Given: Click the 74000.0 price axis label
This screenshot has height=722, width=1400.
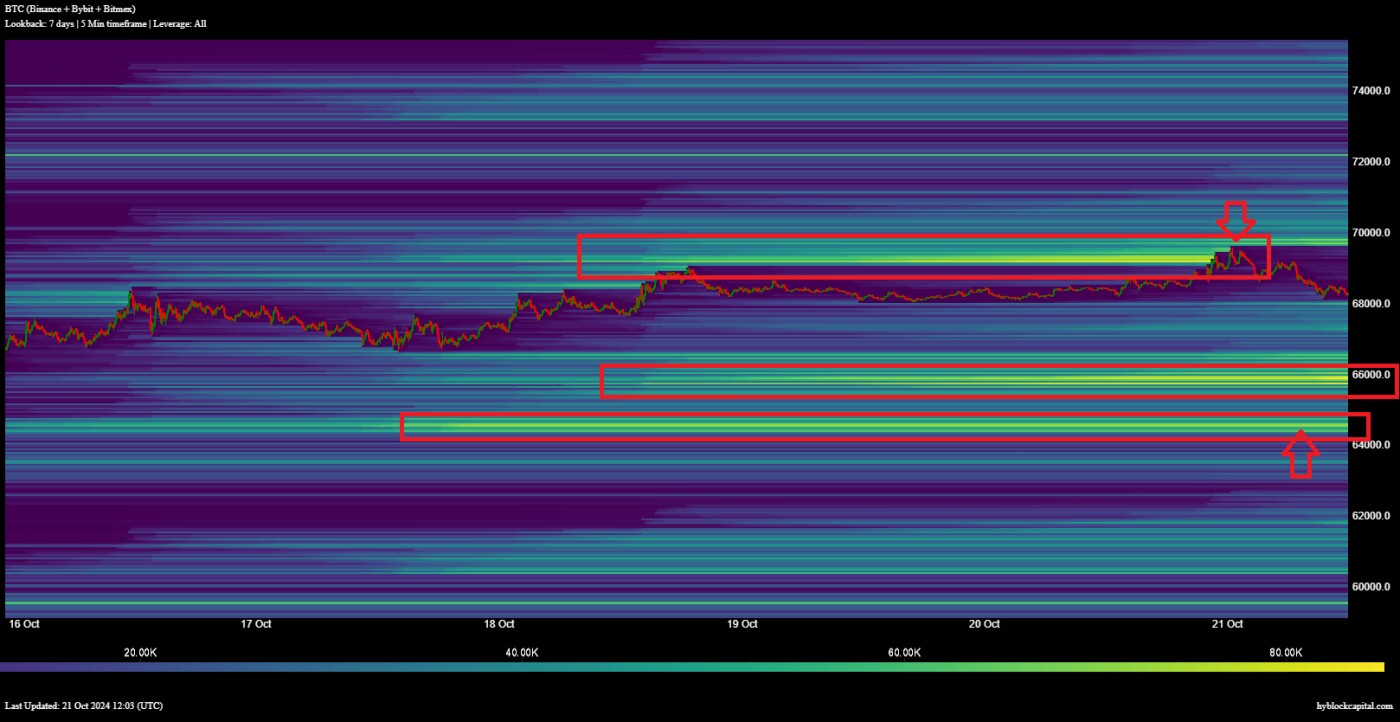Looking at the screenshot, I should point(1372,90).
